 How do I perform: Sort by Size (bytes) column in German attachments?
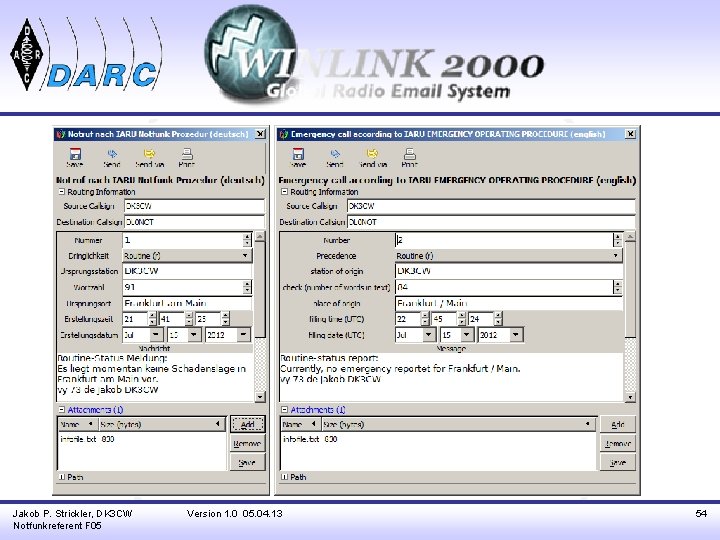[161, 424]
